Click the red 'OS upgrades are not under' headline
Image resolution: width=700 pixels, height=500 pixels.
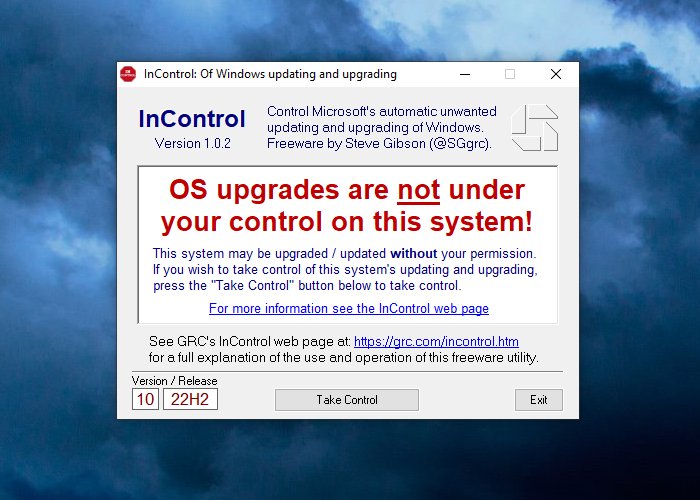point(347,190)
